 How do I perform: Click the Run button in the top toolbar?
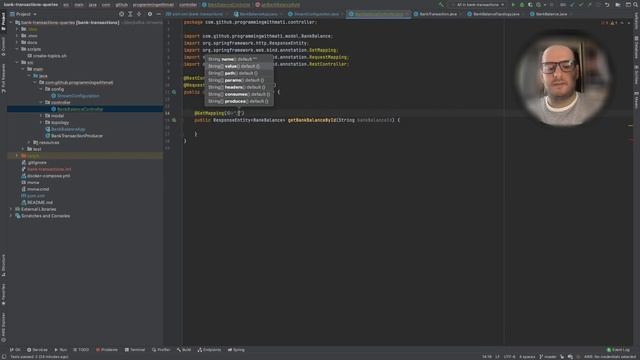click(513, 4)
